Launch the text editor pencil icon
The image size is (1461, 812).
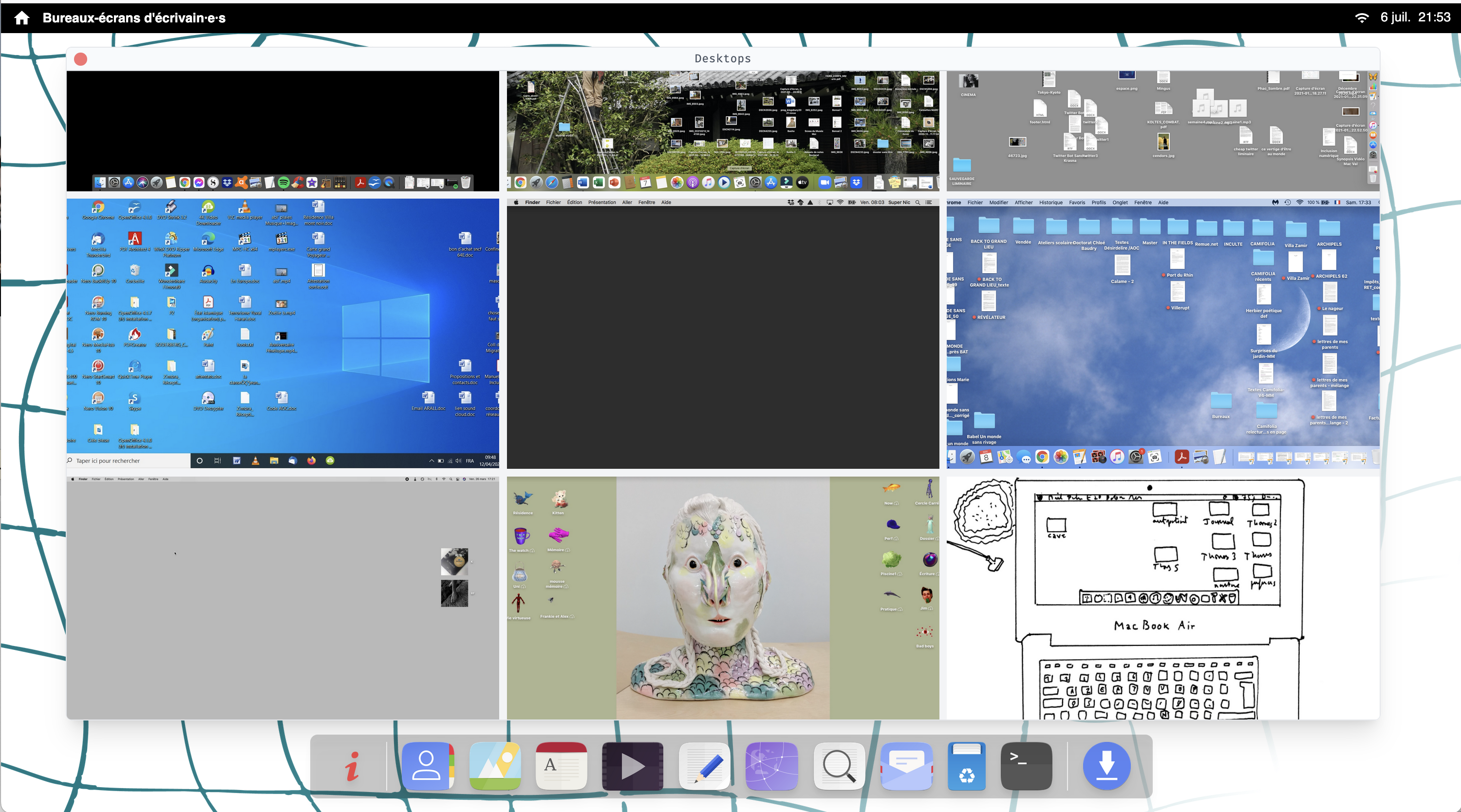tap(704, 766)
